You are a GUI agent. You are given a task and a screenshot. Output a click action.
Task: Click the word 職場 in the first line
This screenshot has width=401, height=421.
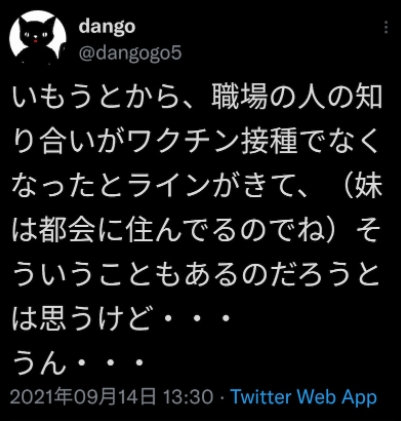(239, 99)
